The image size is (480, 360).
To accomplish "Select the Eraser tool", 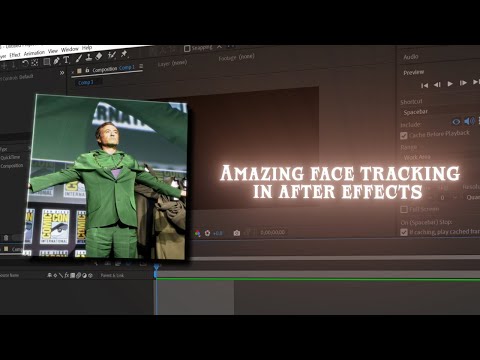I will [x=99, y=56].
